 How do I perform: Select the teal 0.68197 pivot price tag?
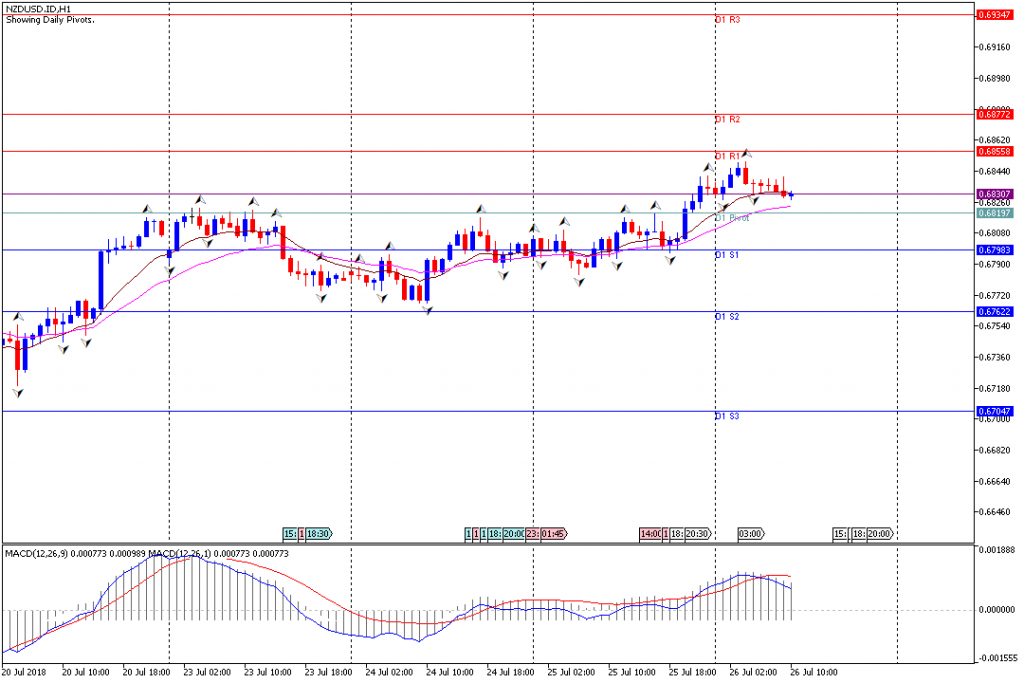coord(993,213)
